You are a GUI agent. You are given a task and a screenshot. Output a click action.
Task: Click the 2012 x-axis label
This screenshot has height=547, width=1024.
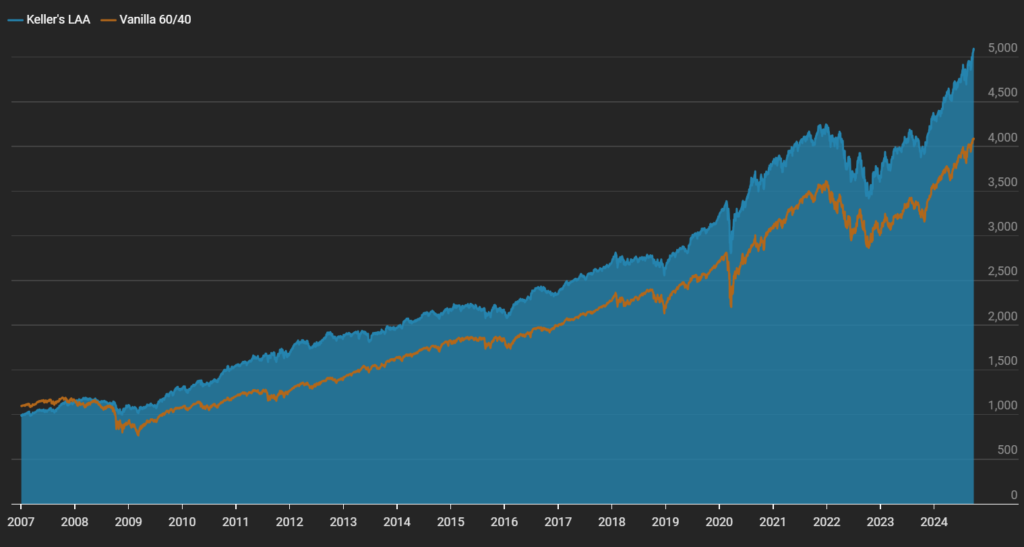[x=289, y=522]
